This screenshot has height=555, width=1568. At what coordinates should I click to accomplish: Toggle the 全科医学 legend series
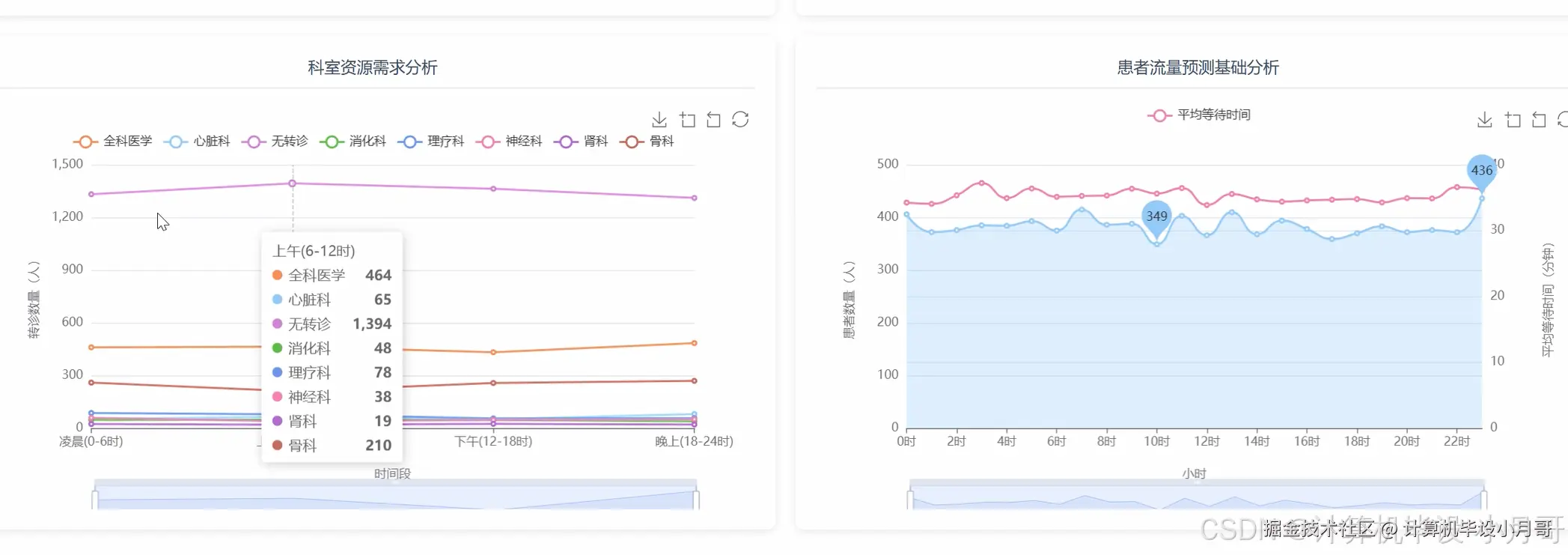[113, 142]
